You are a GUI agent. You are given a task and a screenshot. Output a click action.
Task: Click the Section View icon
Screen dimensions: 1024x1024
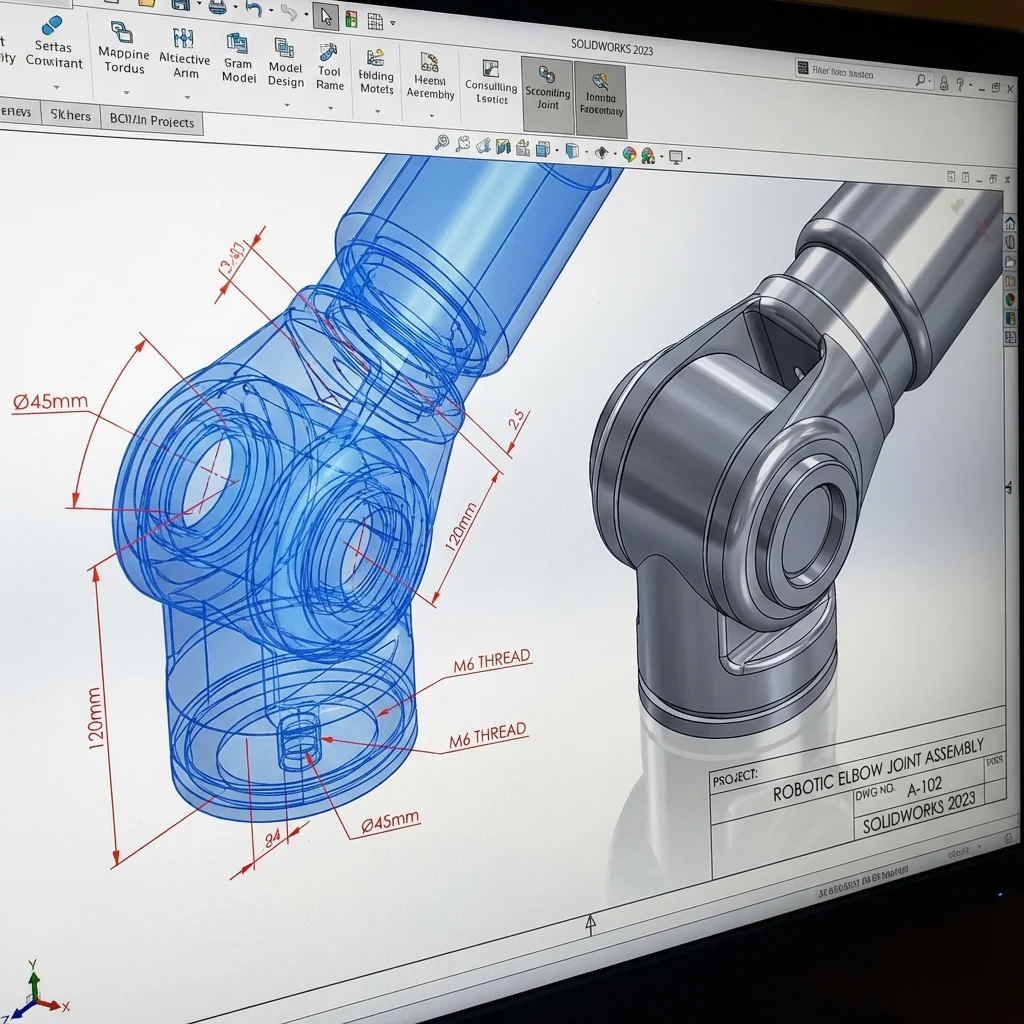(x=502, y=147)
